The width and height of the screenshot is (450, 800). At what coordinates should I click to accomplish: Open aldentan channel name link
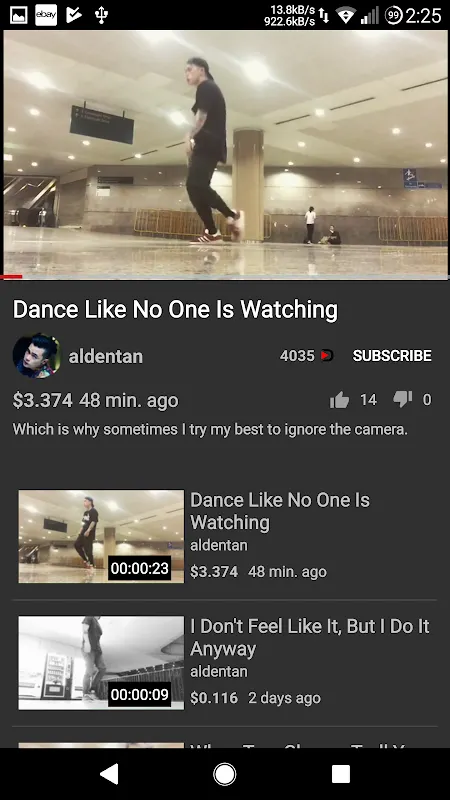[106, 356]
